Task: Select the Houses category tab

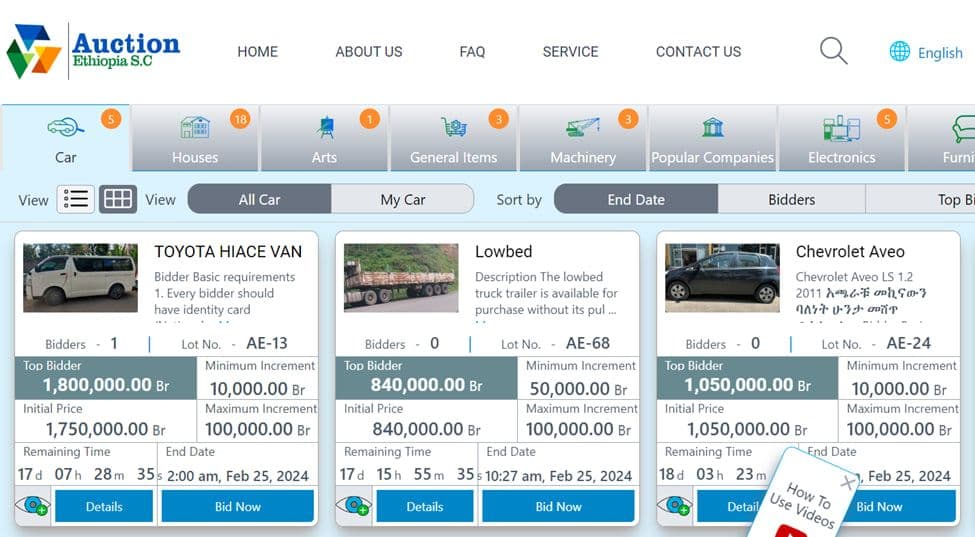Action: 195,138
